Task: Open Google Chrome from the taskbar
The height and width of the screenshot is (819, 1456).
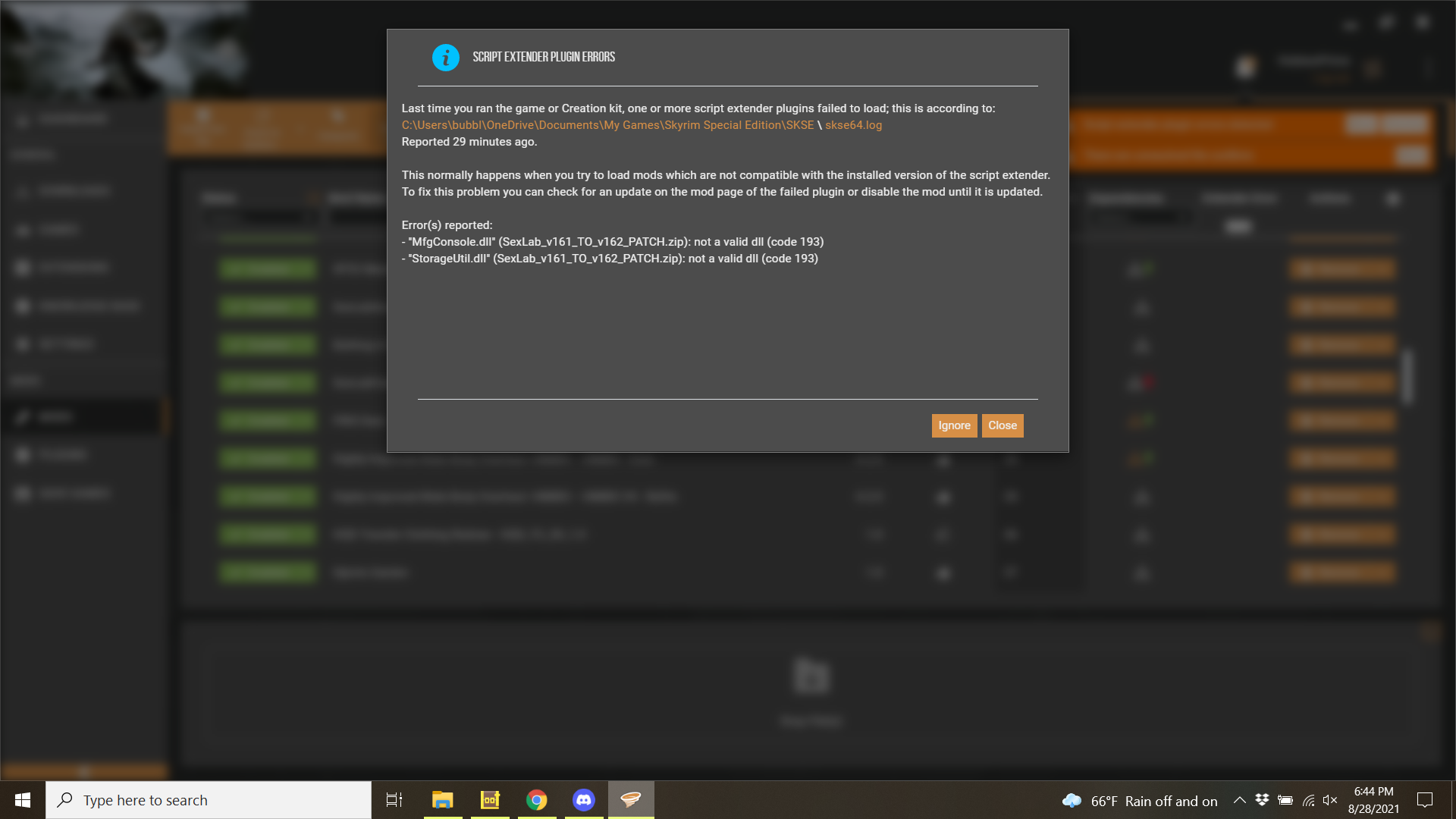Action: (537, 800)
